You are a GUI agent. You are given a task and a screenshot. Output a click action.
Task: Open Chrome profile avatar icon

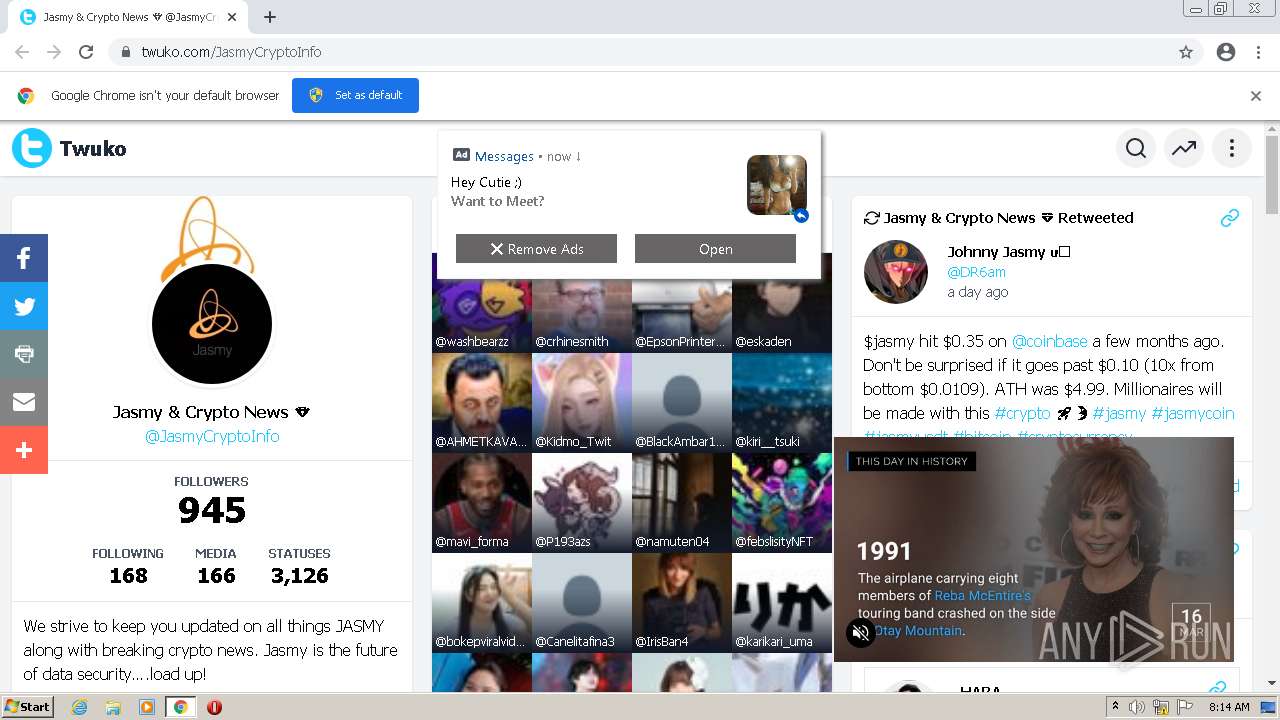point(1226,52)
